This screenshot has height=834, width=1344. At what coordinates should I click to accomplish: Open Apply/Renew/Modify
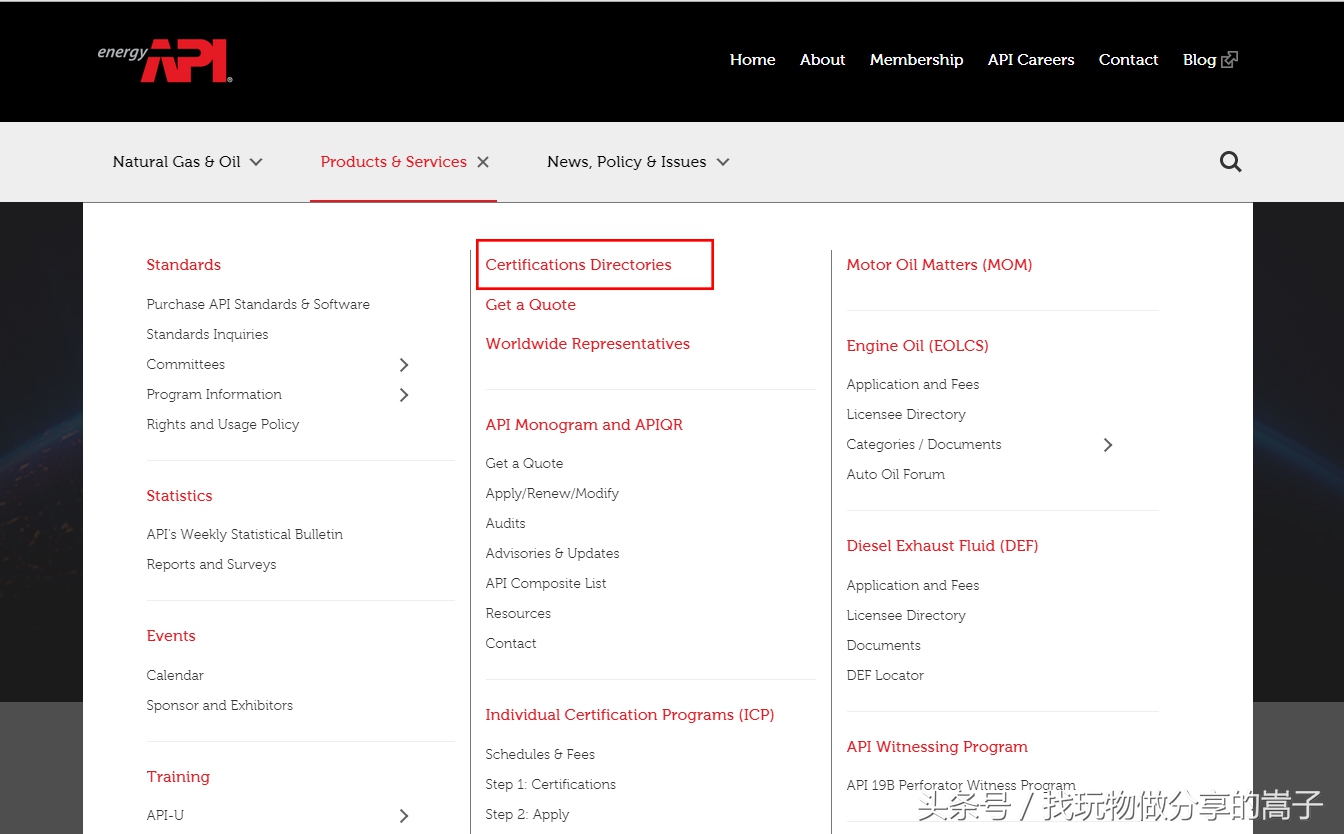tap(552, 493)
